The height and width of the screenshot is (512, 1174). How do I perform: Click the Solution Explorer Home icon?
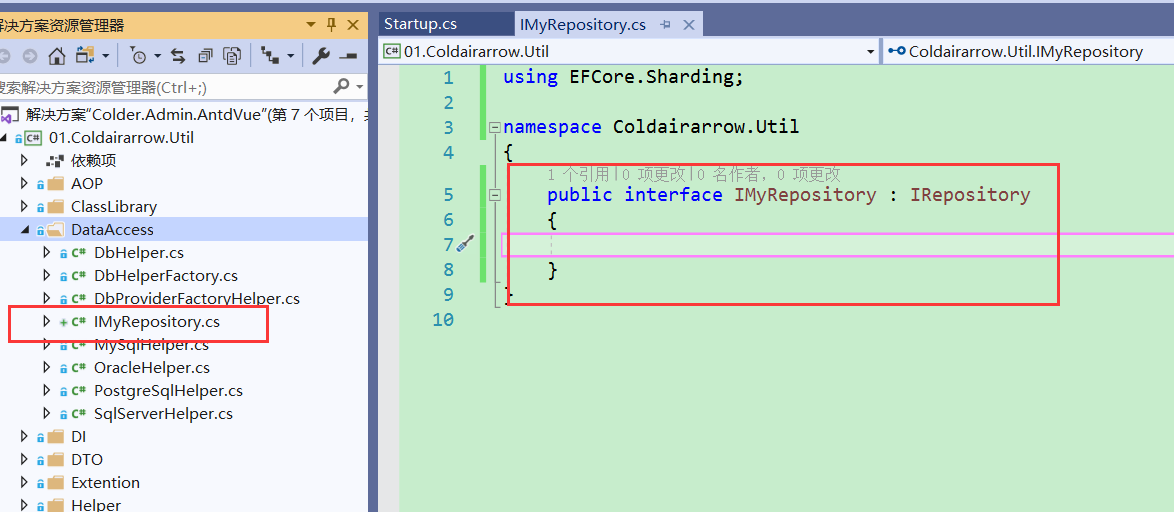[x=57, y=55]
